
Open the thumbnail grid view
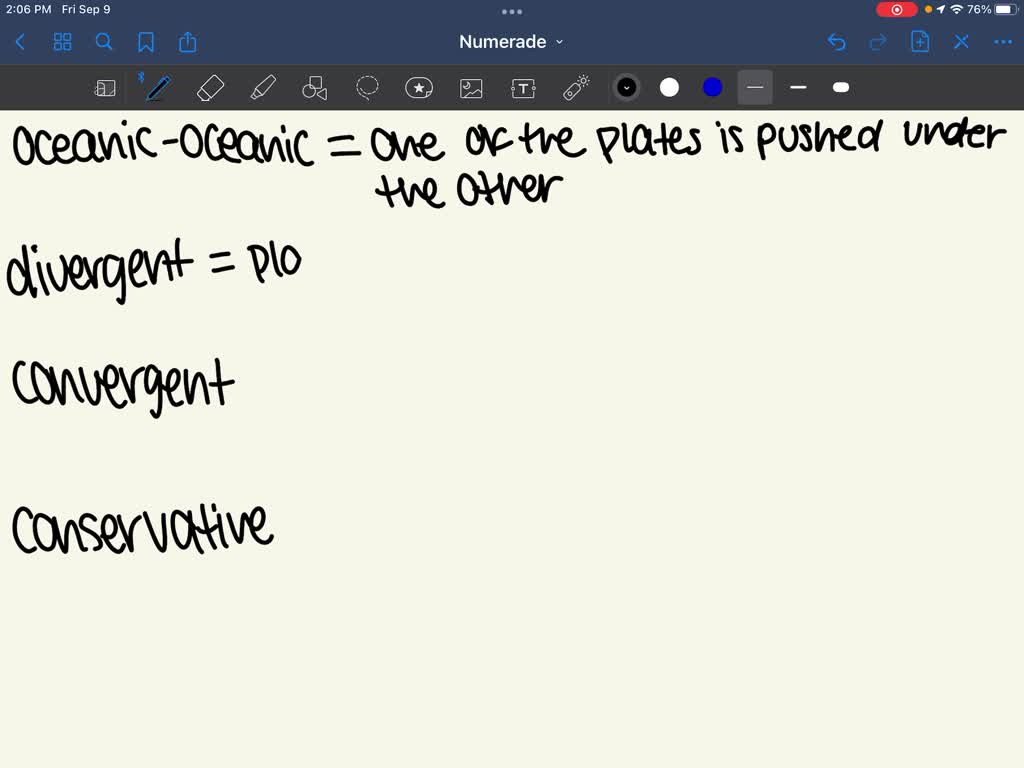pyautogui.click(x=63, y=42)
